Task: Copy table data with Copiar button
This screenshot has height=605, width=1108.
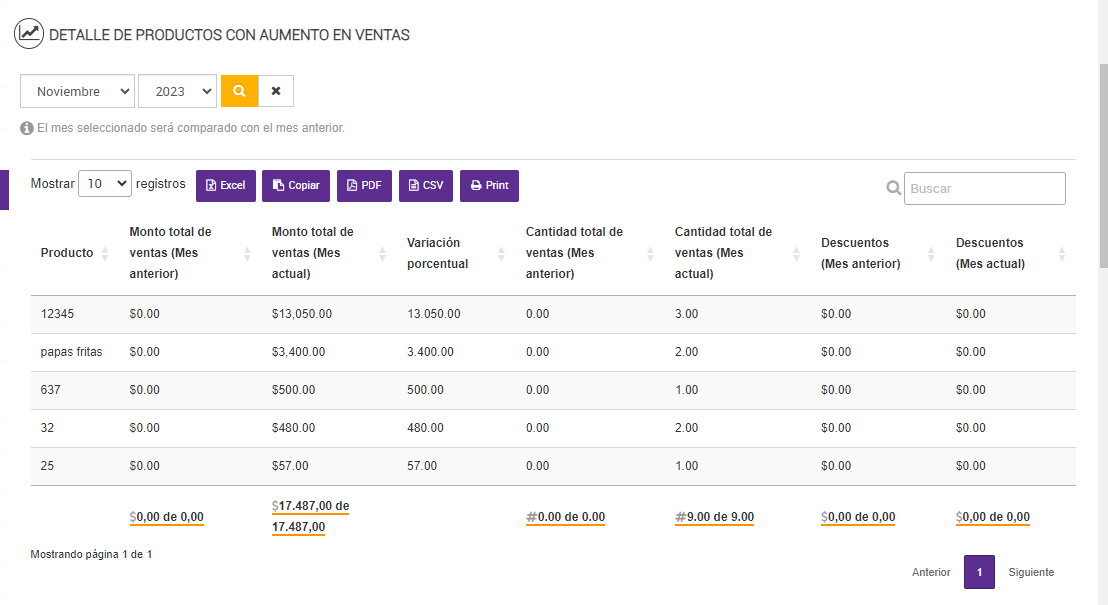Action: click(295, 186)
